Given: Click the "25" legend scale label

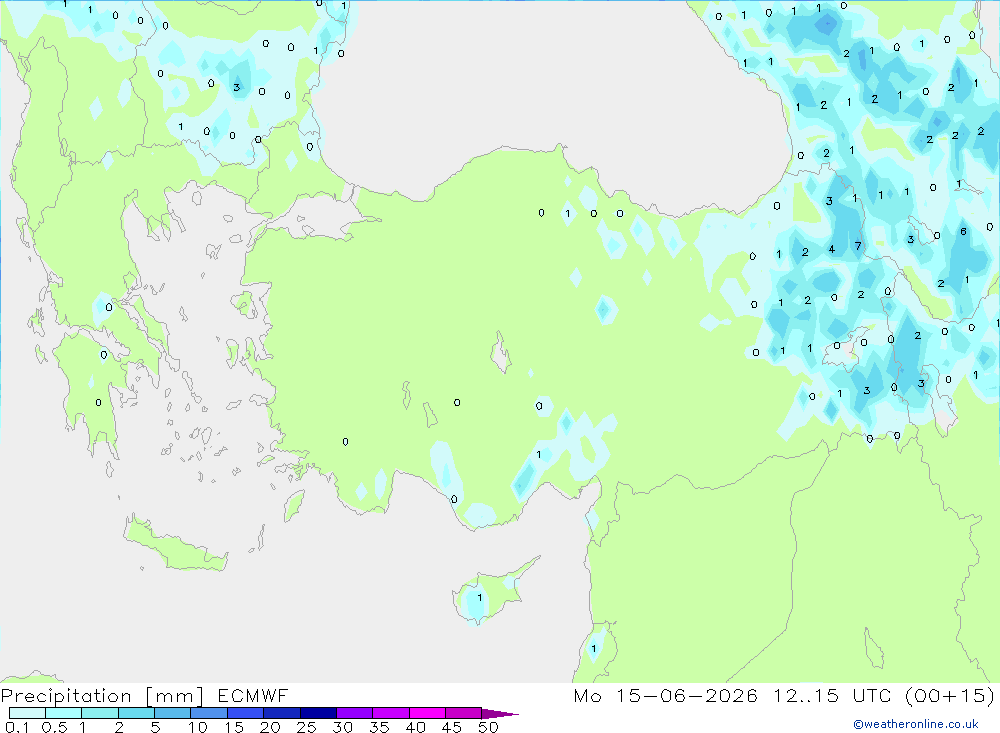Looking at the screenshot, I should tap(307, 727).
